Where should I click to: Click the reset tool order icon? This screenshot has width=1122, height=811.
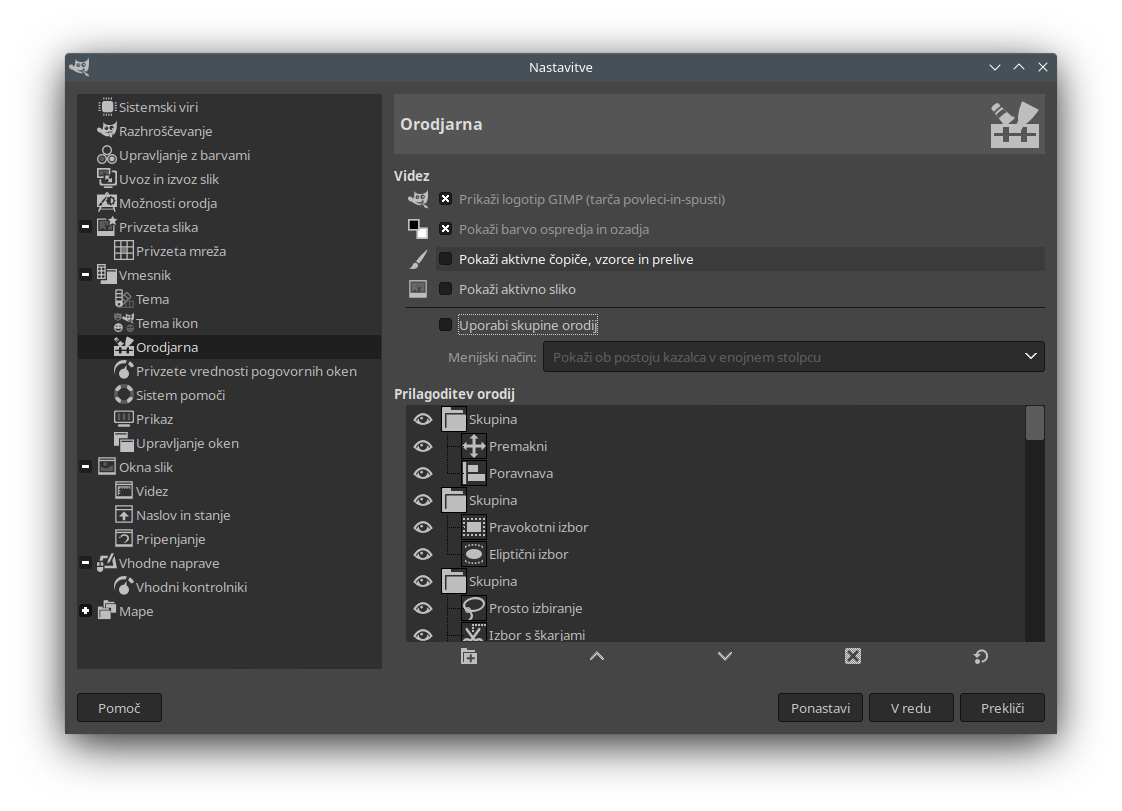[981, 656]
